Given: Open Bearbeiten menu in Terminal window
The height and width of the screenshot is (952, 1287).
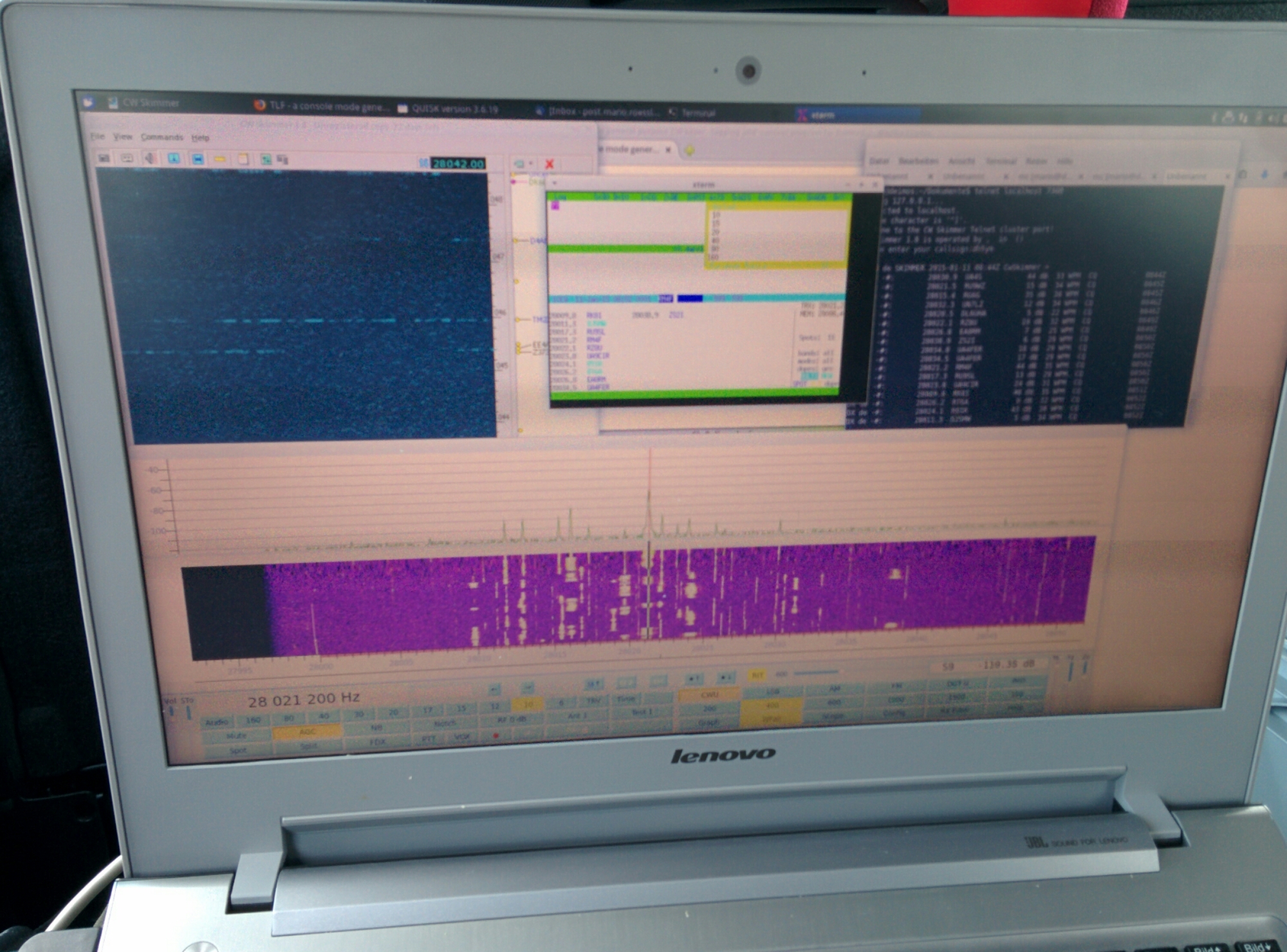Looking at the screenshot, I should click(918, 161).
